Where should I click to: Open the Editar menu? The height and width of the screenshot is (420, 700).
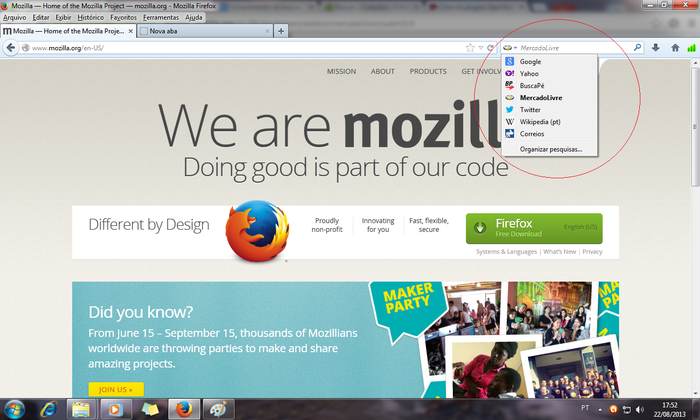[x=41, y=17]
